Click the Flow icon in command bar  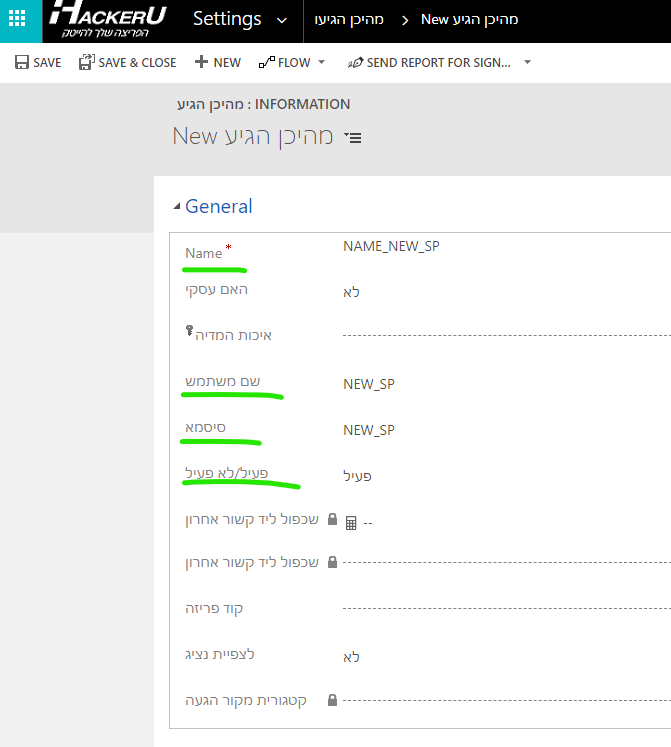(x=266, y=62)
